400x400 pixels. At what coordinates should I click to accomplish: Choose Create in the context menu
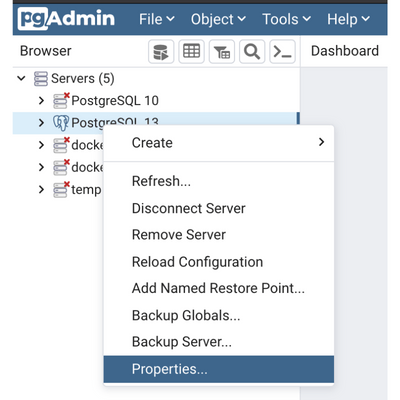(219, 143)
